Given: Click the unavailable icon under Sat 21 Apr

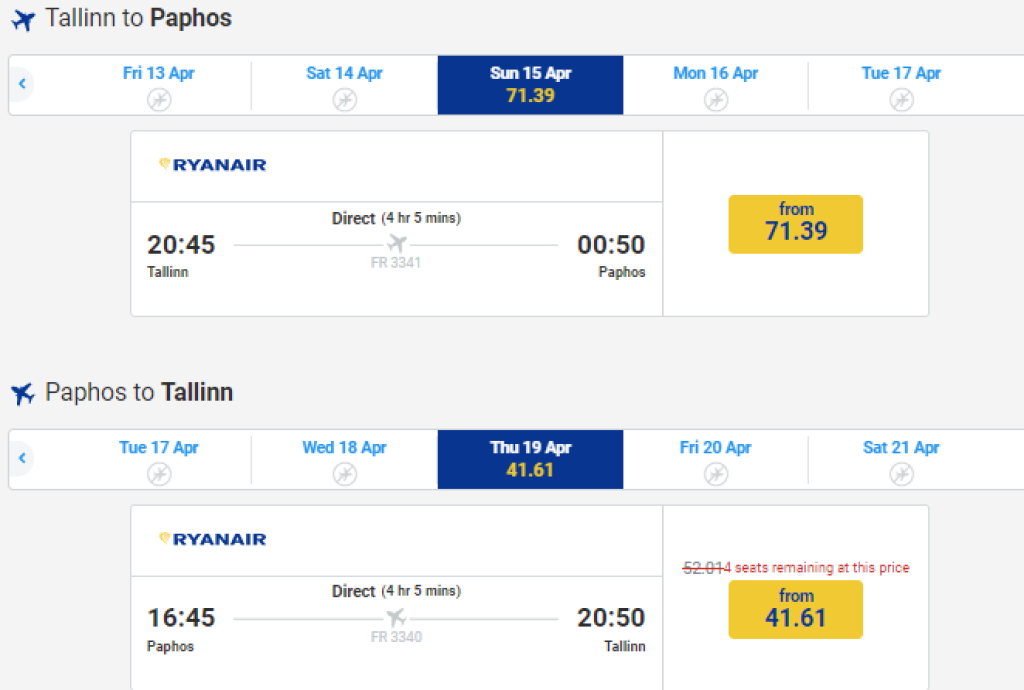Looking at the screenshot, I should click(x=902, y=474).
